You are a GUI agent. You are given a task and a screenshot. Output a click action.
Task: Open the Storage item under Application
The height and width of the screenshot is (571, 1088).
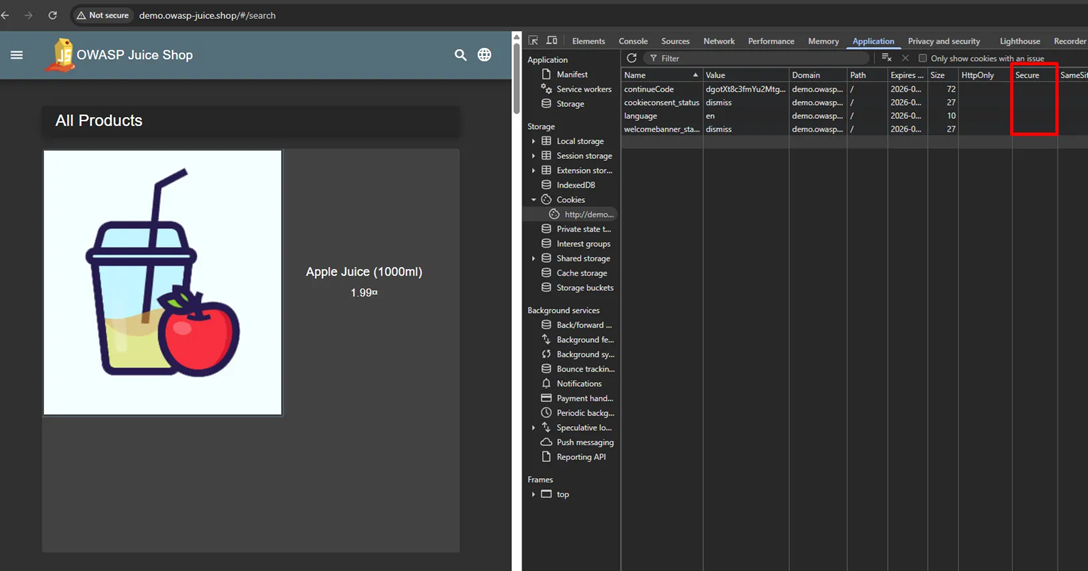click(x=570, y=103)
